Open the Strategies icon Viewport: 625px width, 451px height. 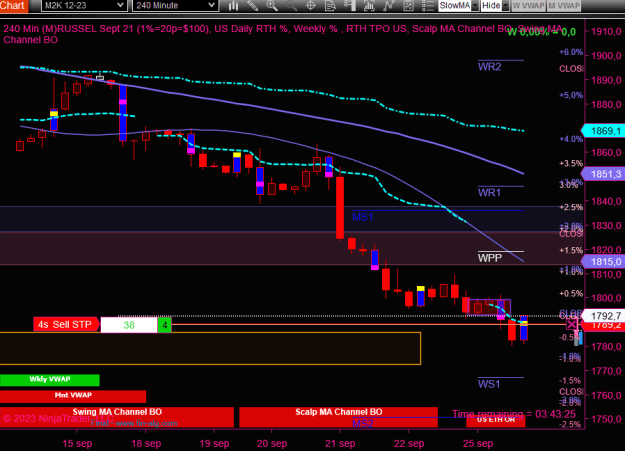click(408, 6)
